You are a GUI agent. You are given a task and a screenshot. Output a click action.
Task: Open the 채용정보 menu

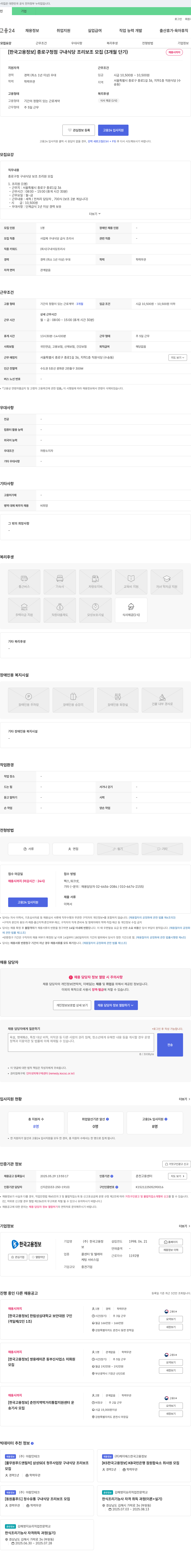click(x=32, y=30)
